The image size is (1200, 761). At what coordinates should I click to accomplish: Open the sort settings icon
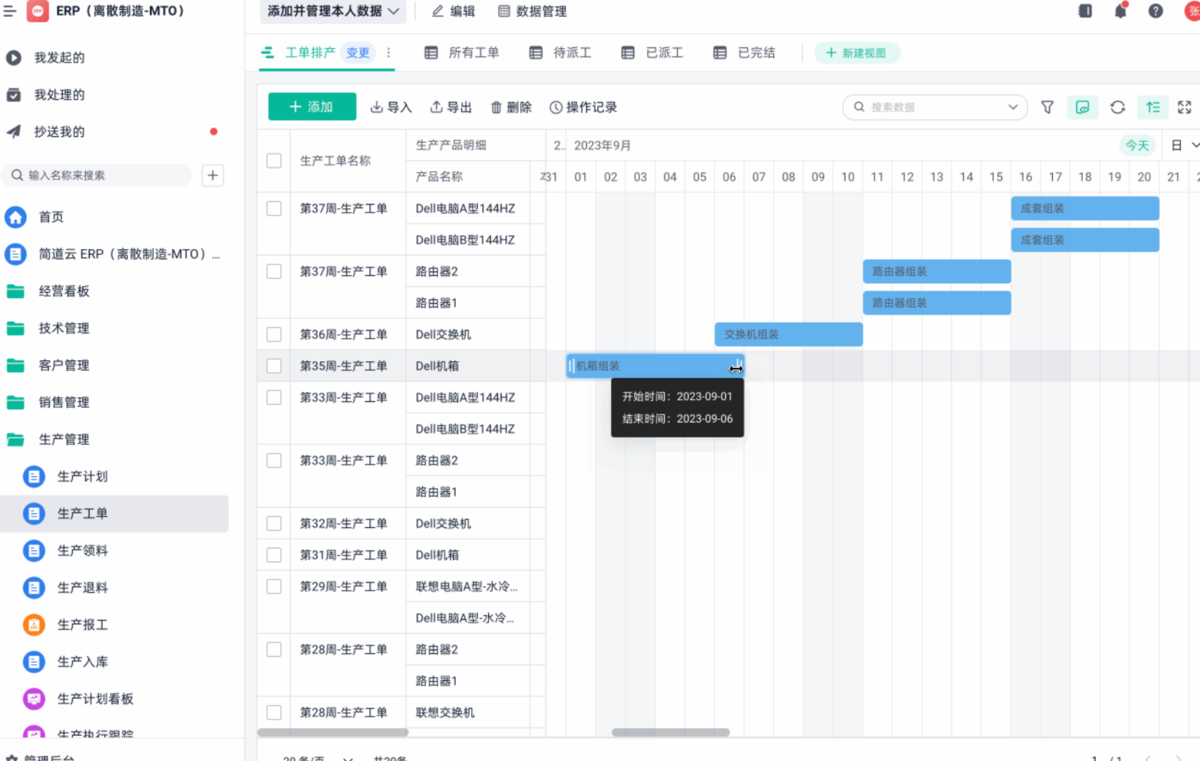pos(1153,107)
